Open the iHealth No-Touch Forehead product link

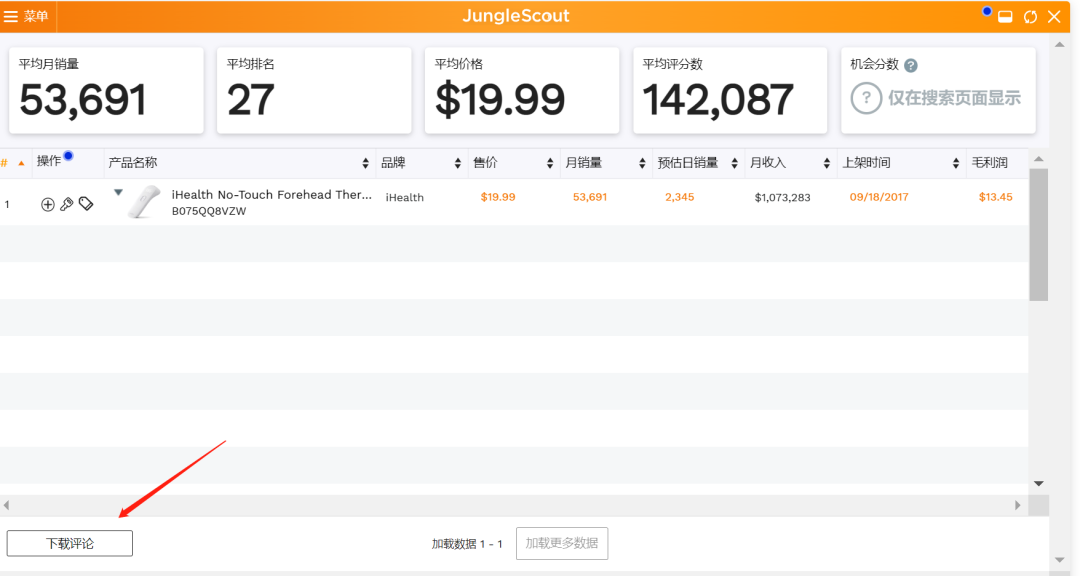tap(271, 195)
